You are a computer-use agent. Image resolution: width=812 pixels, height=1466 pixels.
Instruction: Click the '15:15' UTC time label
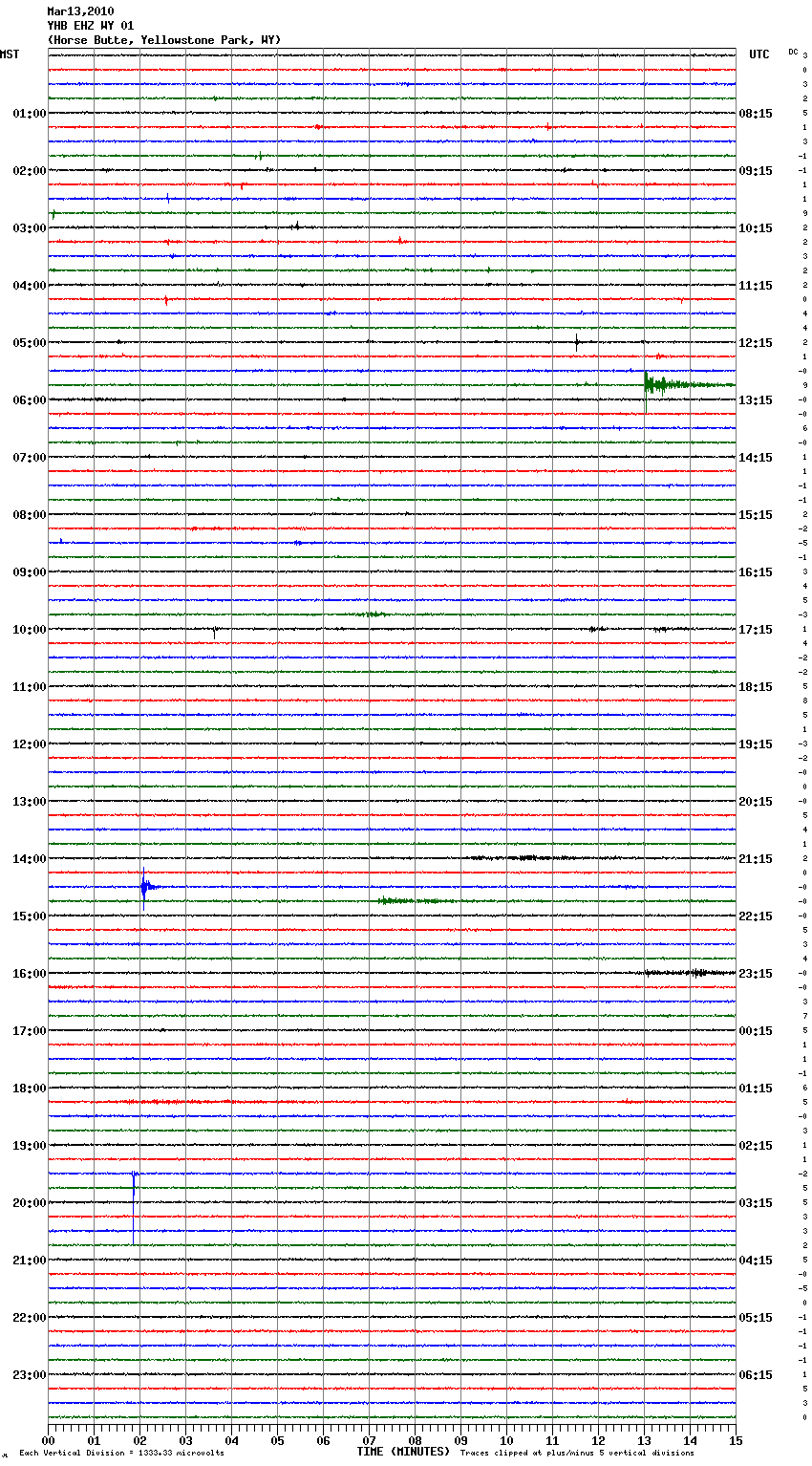pos(756,515)
